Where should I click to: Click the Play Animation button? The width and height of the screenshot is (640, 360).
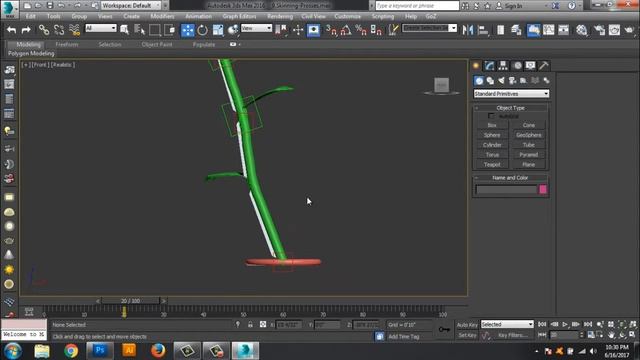[565, 324]
